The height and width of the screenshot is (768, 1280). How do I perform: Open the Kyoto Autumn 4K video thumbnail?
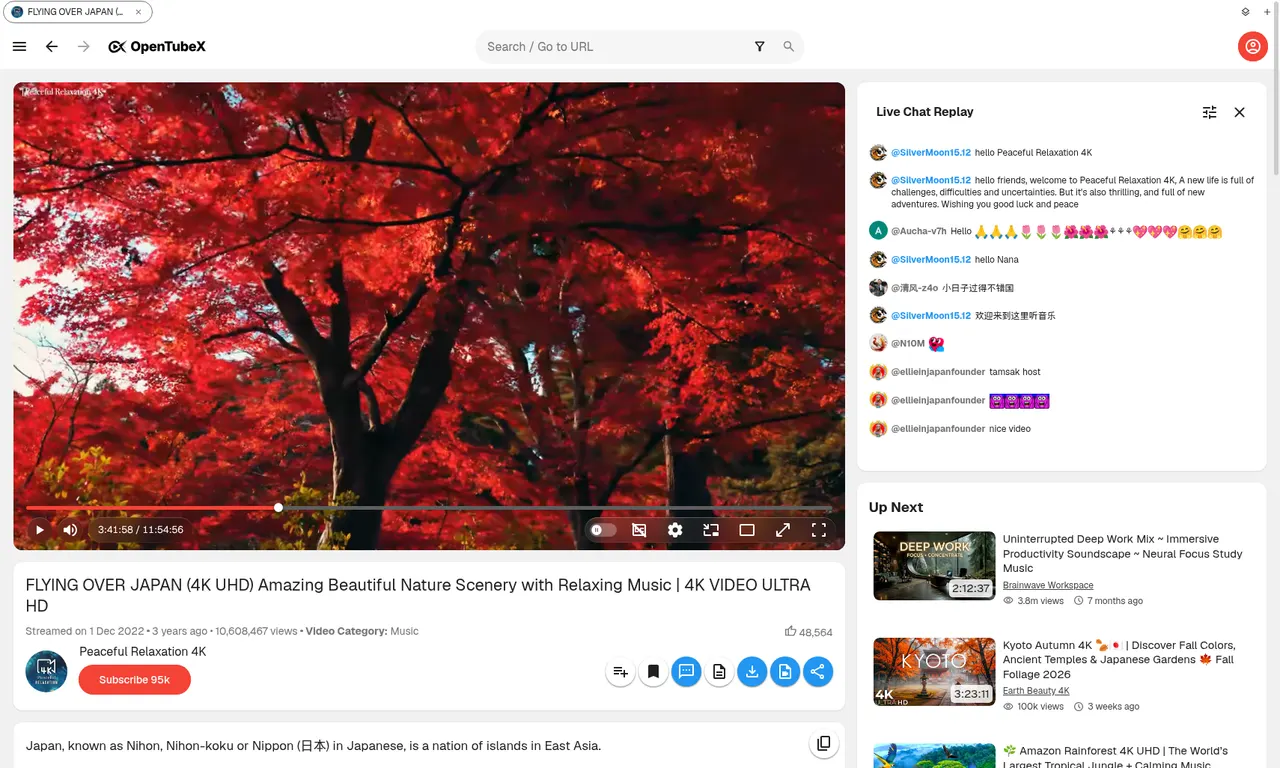pos(934,672)
